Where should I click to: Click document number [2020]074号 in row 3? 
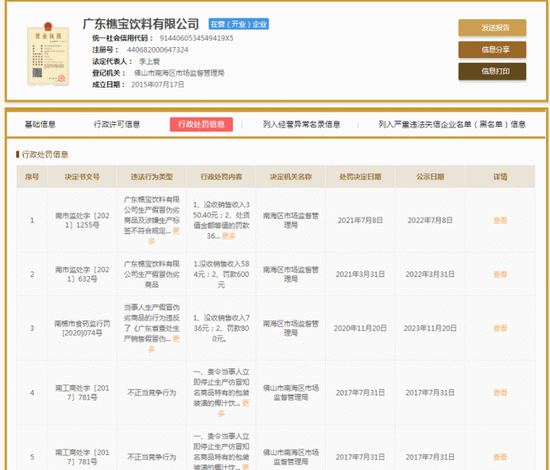click(x=82, y=333)
